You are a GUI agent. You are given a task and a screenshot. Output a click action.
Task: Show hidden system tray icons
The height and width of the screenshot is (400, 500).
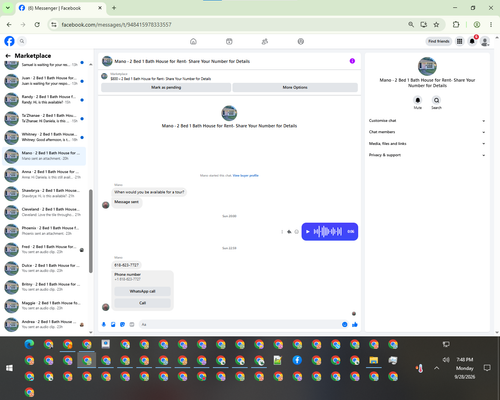point(437,368)
